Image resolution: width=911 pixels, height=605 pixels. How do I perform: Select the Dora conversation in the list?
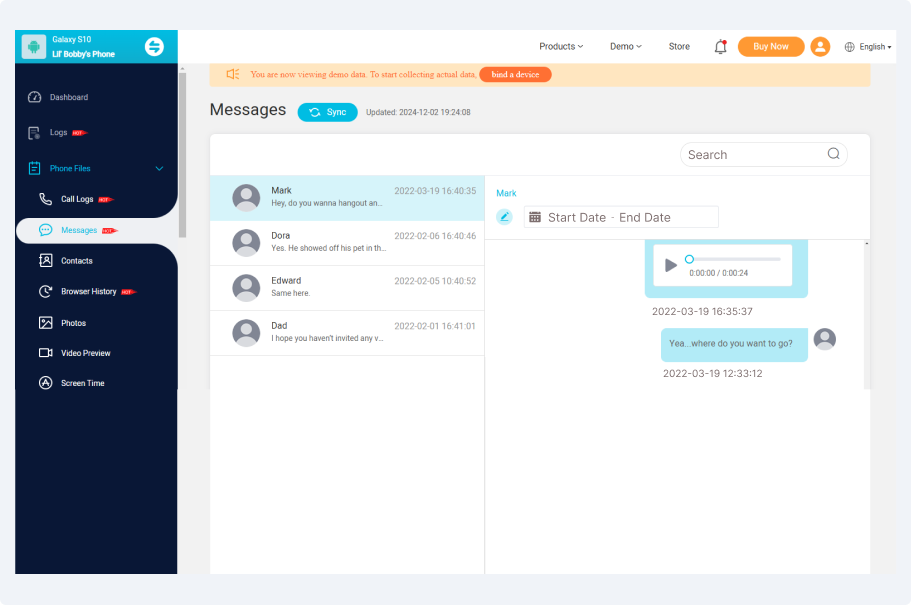(x=345, y=242)
